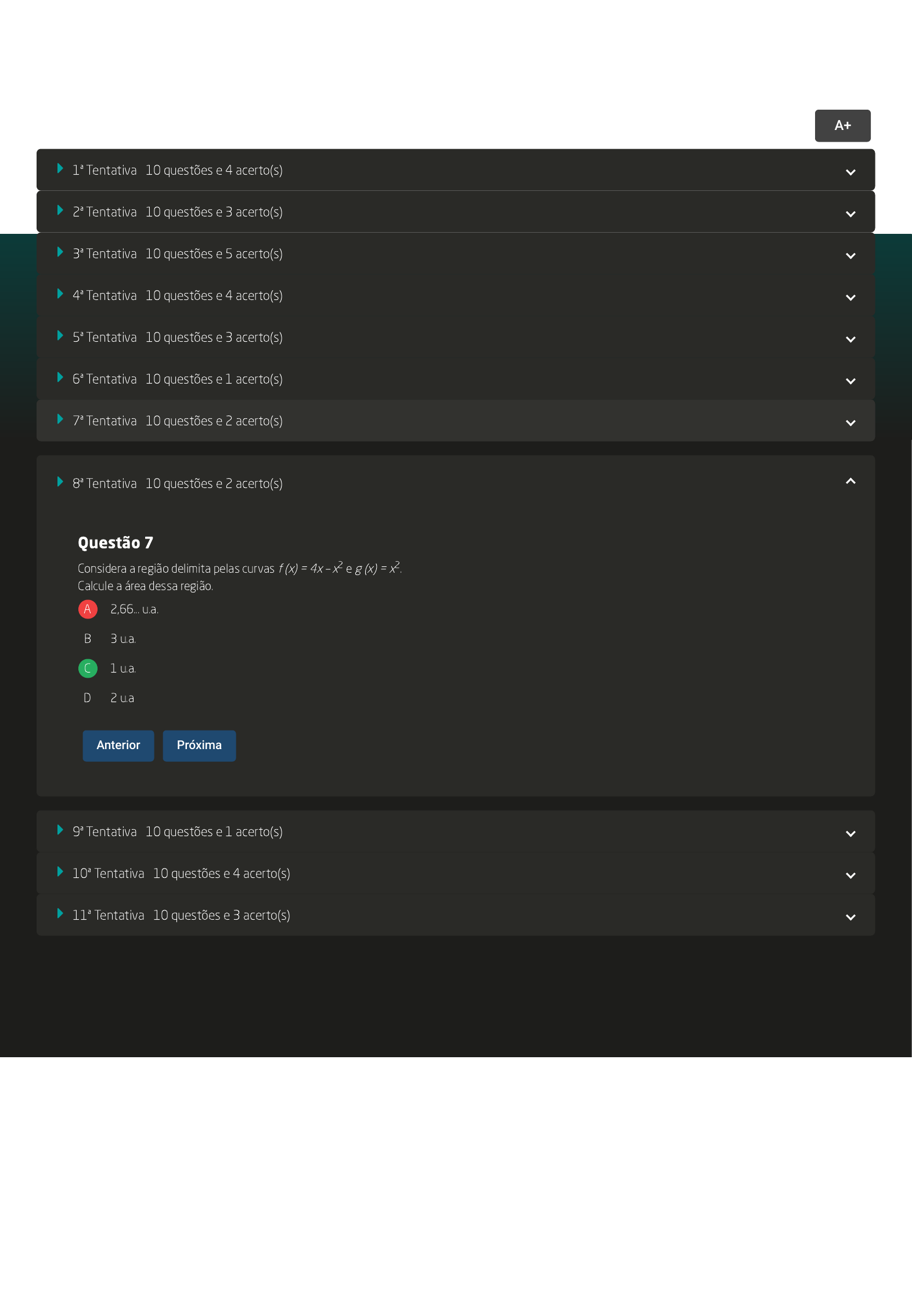Select answer A, 2,66... u.a.
Image resolution: width=912 pixels, height=1316 pixels.
[x=88, y=609]
